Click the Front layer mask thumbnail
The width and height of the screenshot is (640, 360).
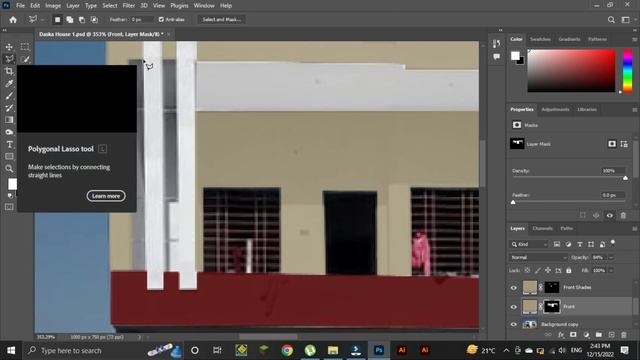coord(552,307)
